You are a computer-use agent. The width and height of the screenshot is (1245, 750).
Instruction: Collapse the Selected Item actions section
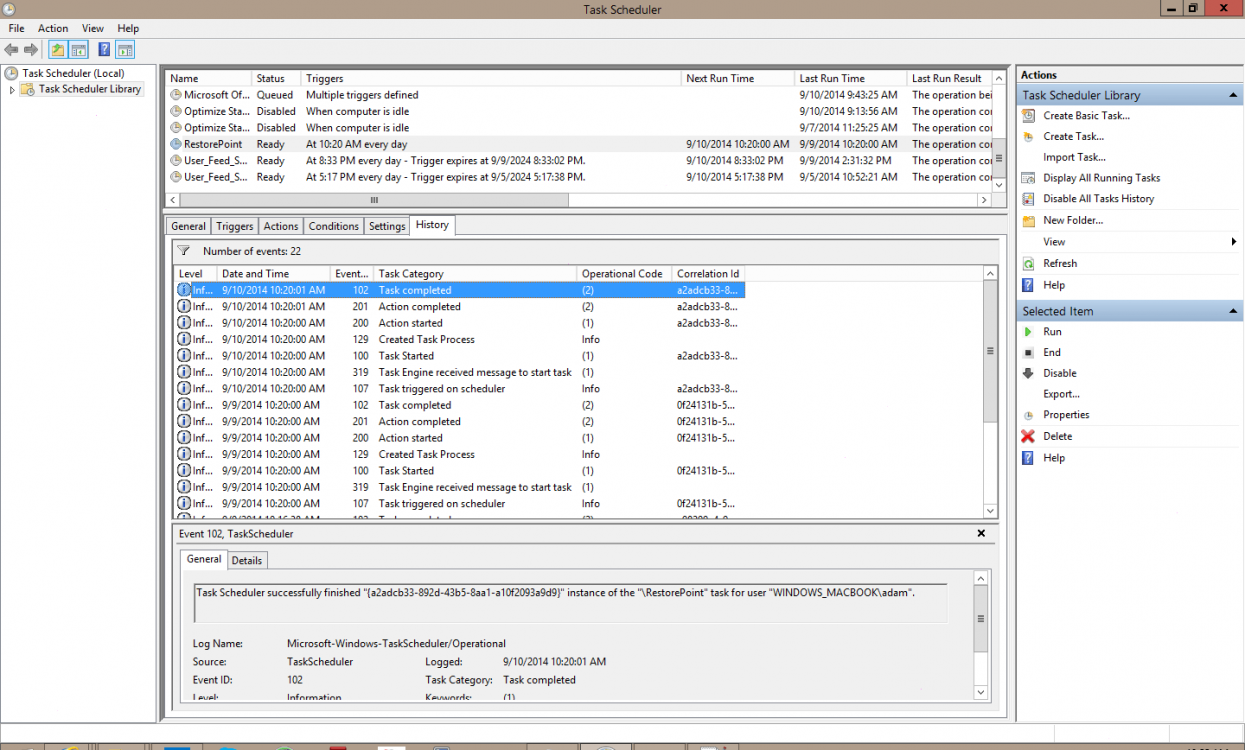[x=1234, y=312]
